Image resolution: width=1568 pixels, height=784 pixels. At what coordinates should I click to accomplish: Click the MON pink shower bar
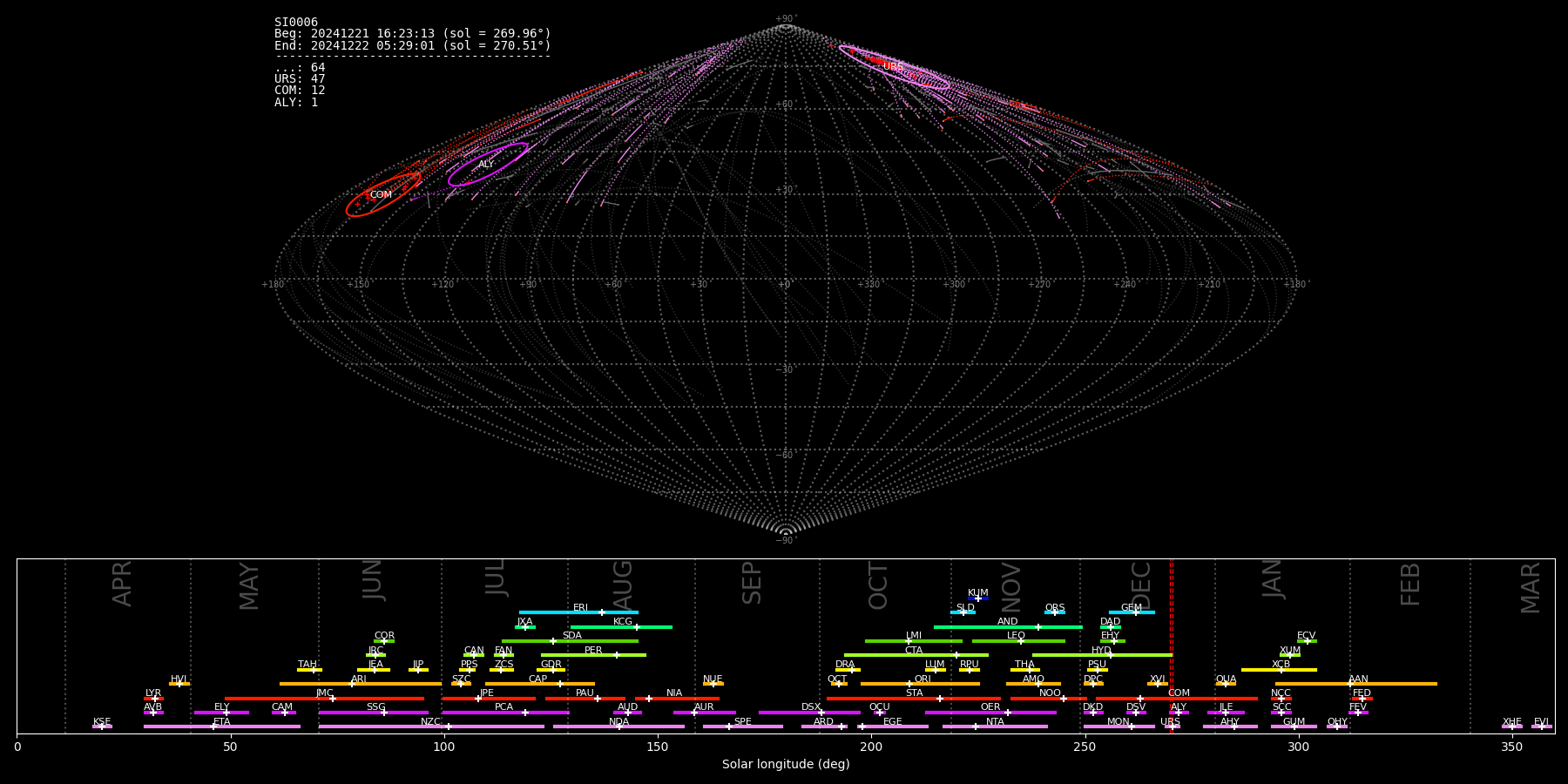[x=1119, y=727]
